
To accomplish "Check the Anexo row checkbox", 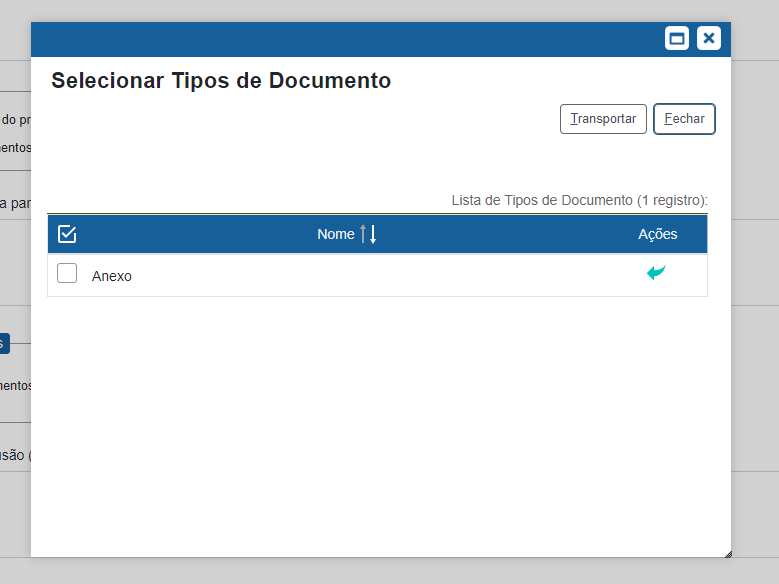I will pos(67,273).
